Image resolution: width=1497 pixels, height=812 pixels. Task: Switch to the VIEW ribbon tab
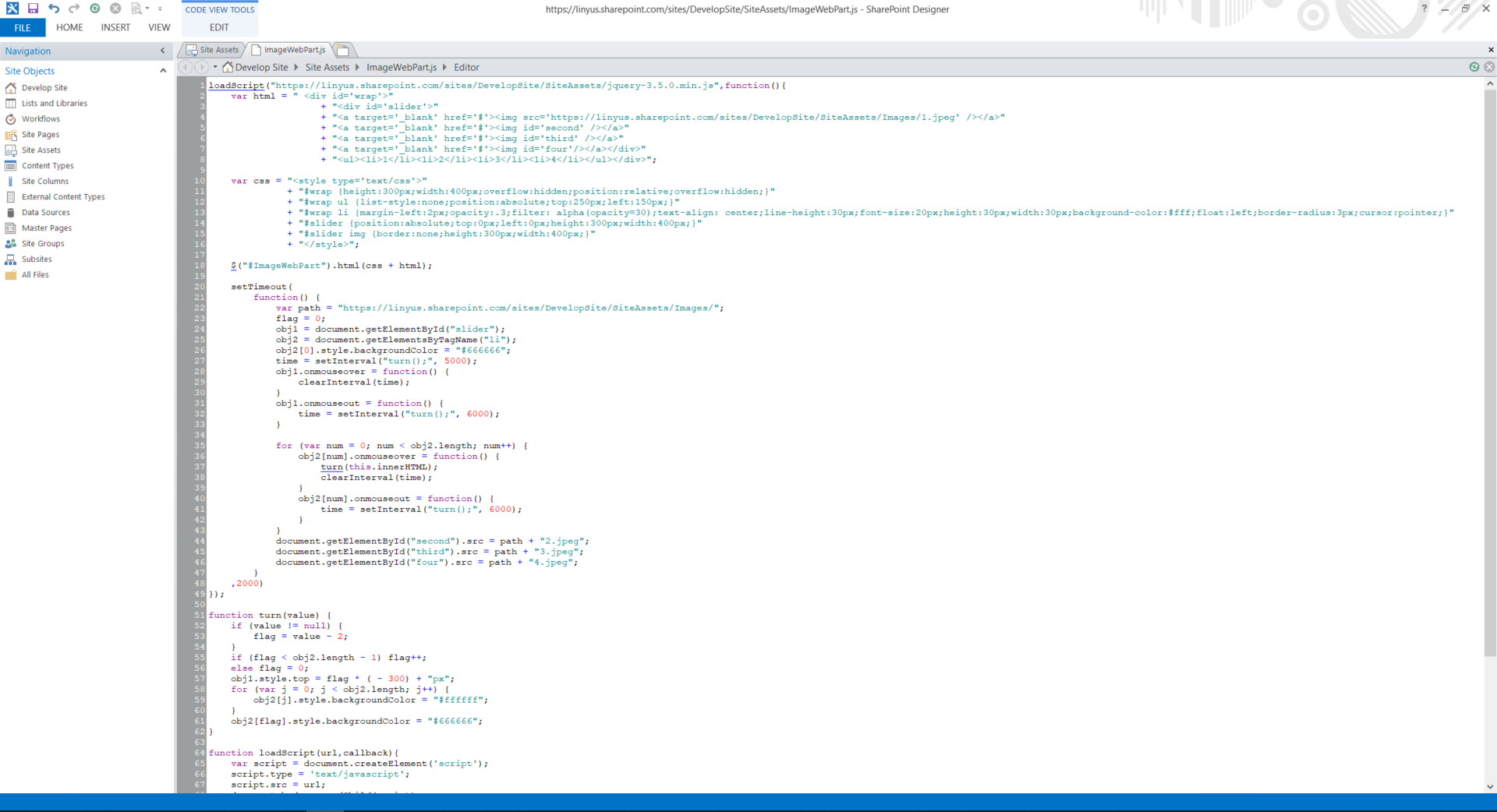pyautogui.click(x=159, y=27)
